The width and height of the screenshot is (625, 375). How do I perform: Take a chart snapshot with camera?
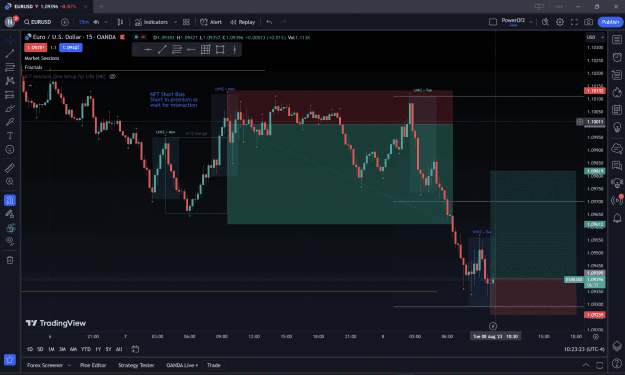pos(588,22)
